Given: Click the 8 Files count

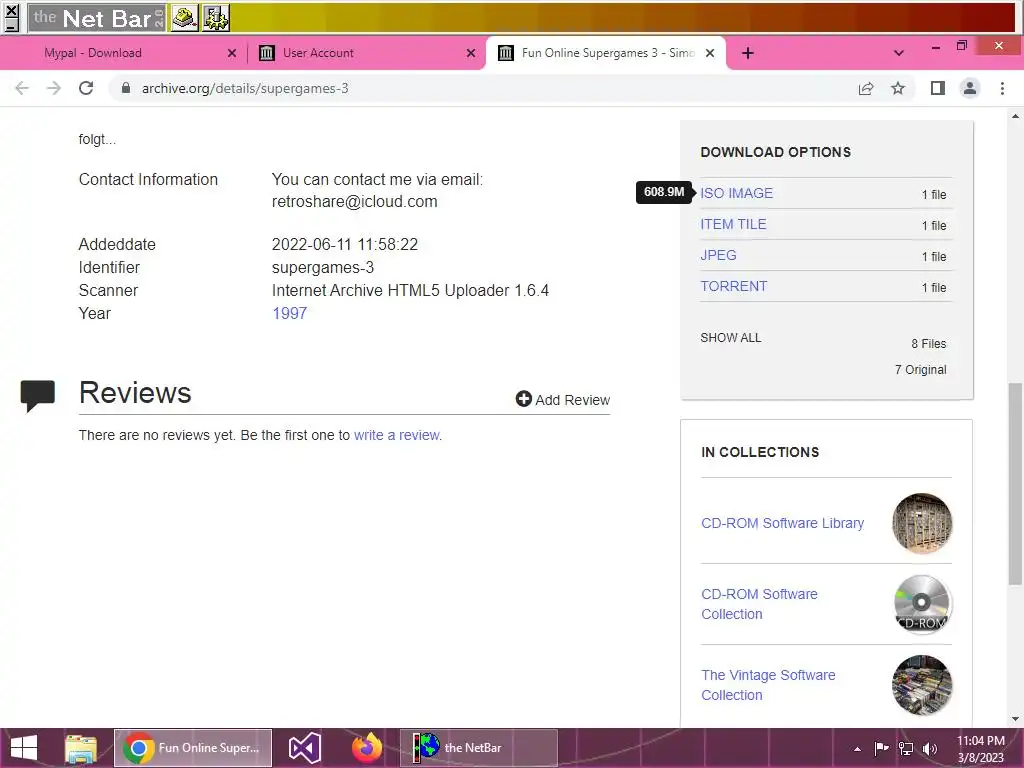Looking at the screenshot, I should (929, 344).
